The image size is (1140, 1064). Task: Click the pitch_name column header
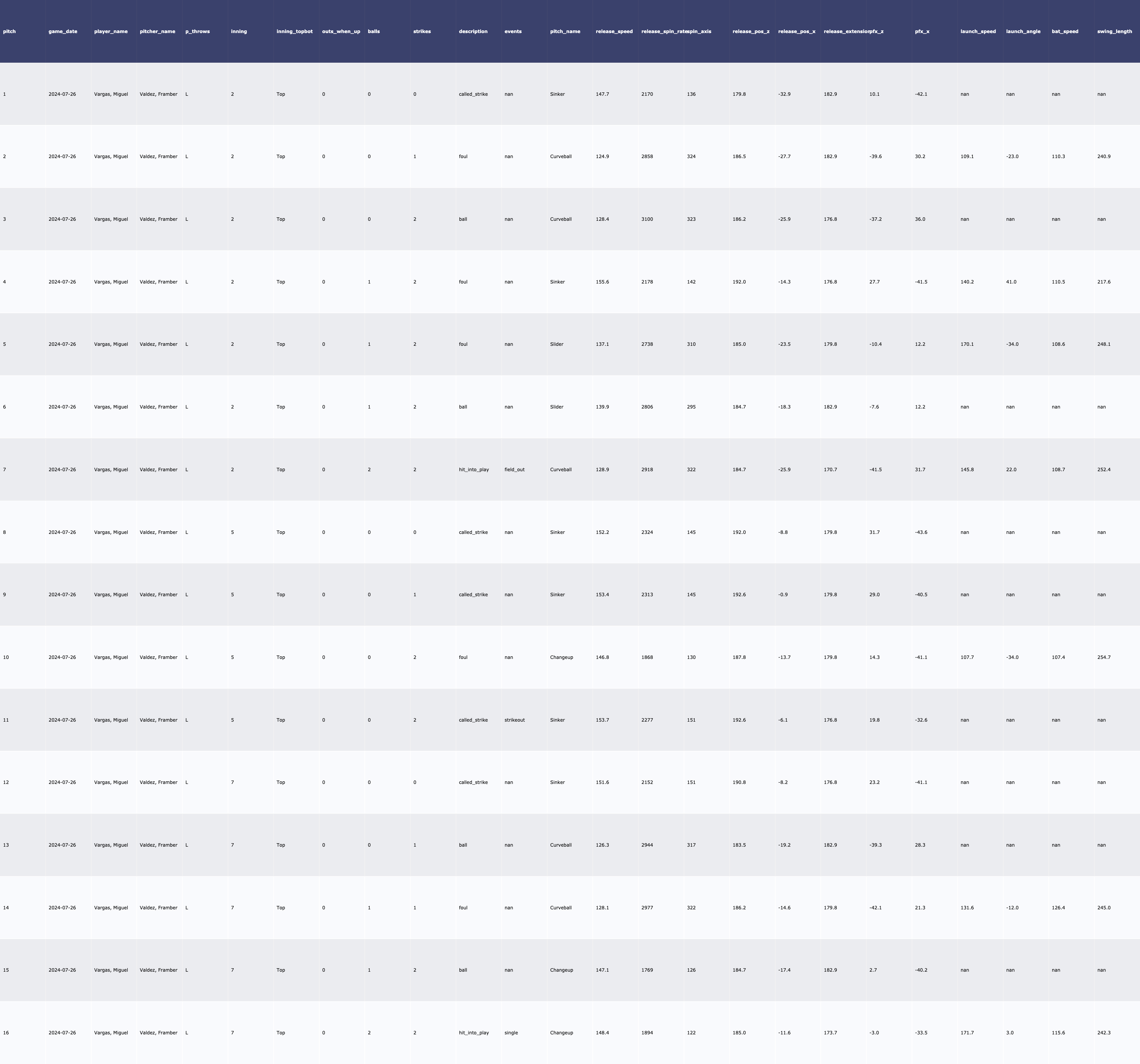[x=565, y=32]
